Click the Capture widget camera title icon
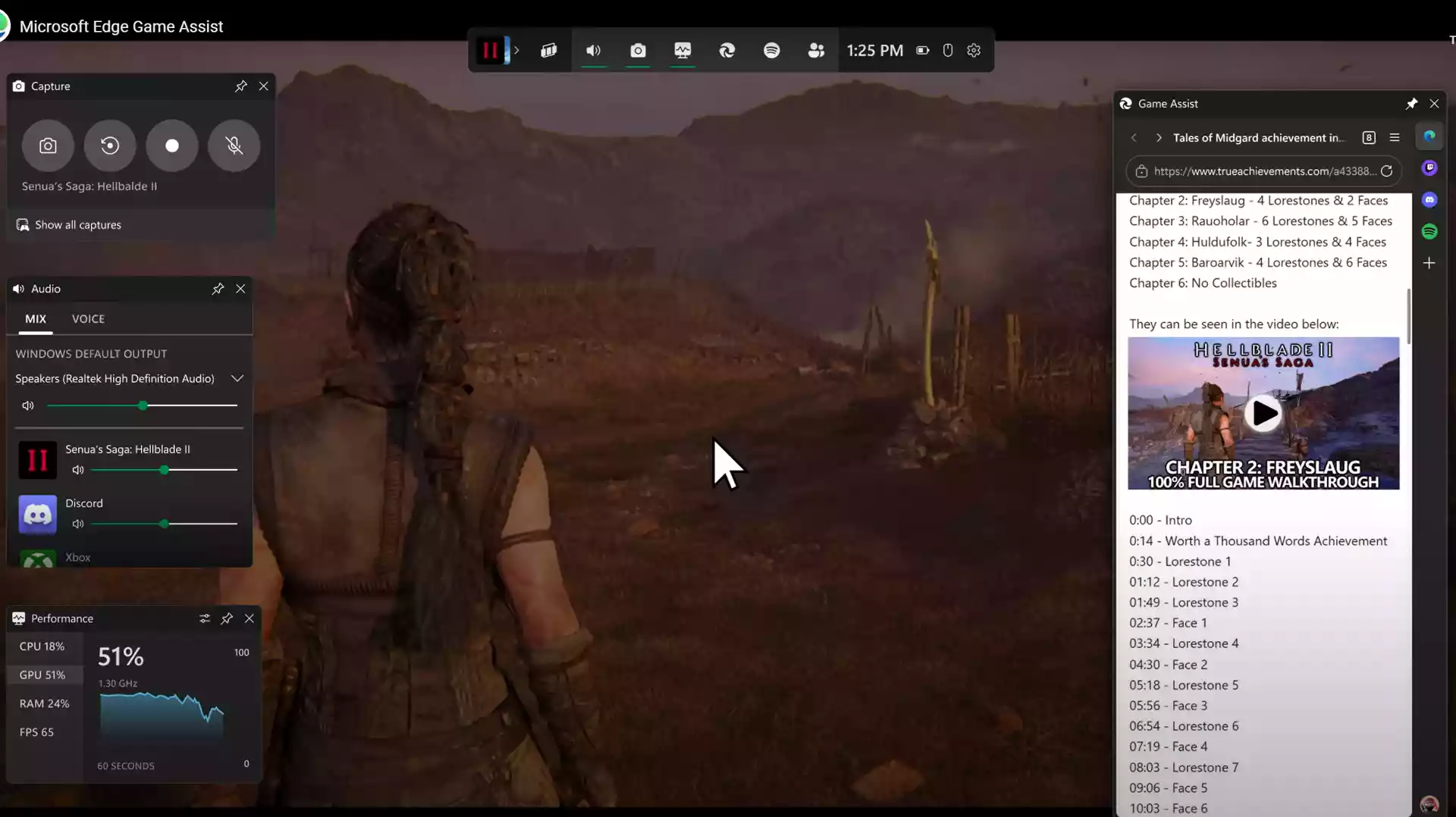The image size is (1456, 817). [x=19, y=86]
